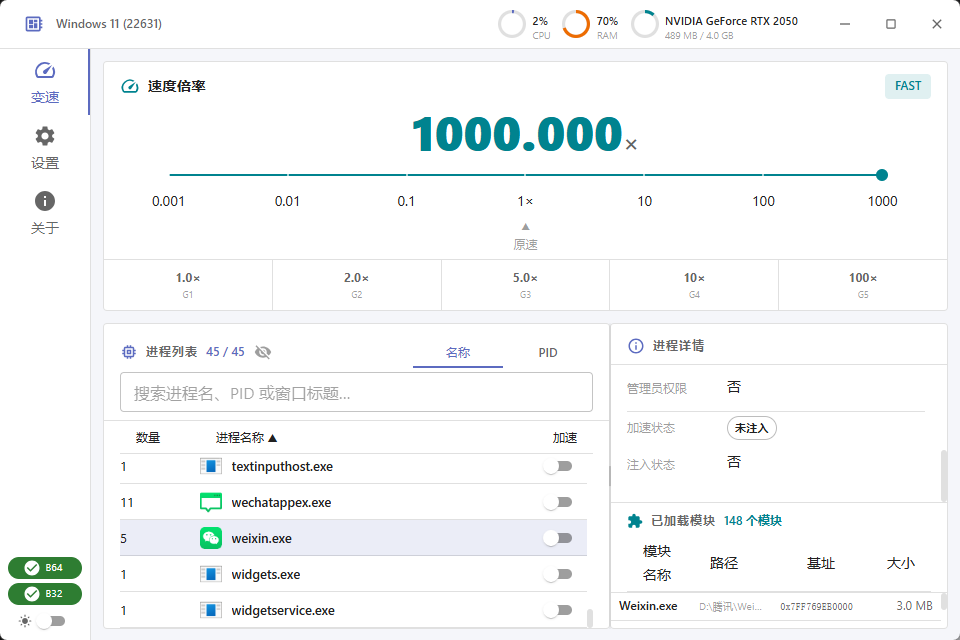This screenshot has height=640, width=960.
Task: Click the FAST mode badge
Action: (x=908, y=86)
